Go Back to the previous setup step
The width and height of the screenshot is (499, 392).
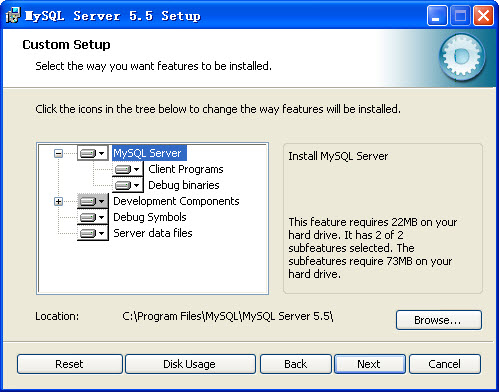pyautogui.click(x=296, y=364)
